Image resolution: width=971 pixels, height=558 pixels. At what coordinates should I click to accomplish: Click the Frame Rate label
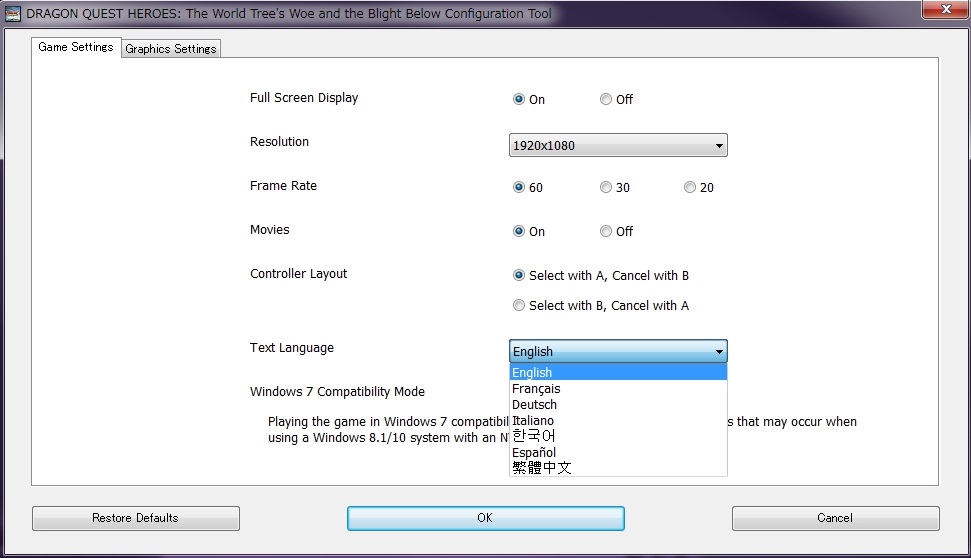[x=283, y=186]
